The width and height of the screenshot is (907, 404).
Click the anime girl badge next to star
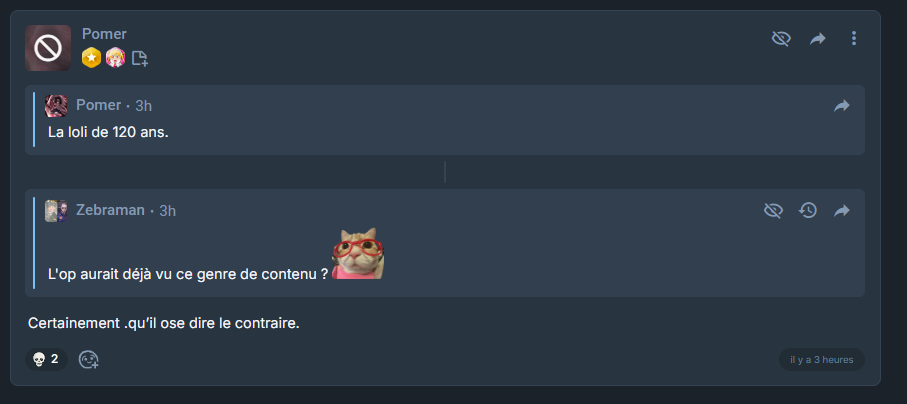[115, 58]
